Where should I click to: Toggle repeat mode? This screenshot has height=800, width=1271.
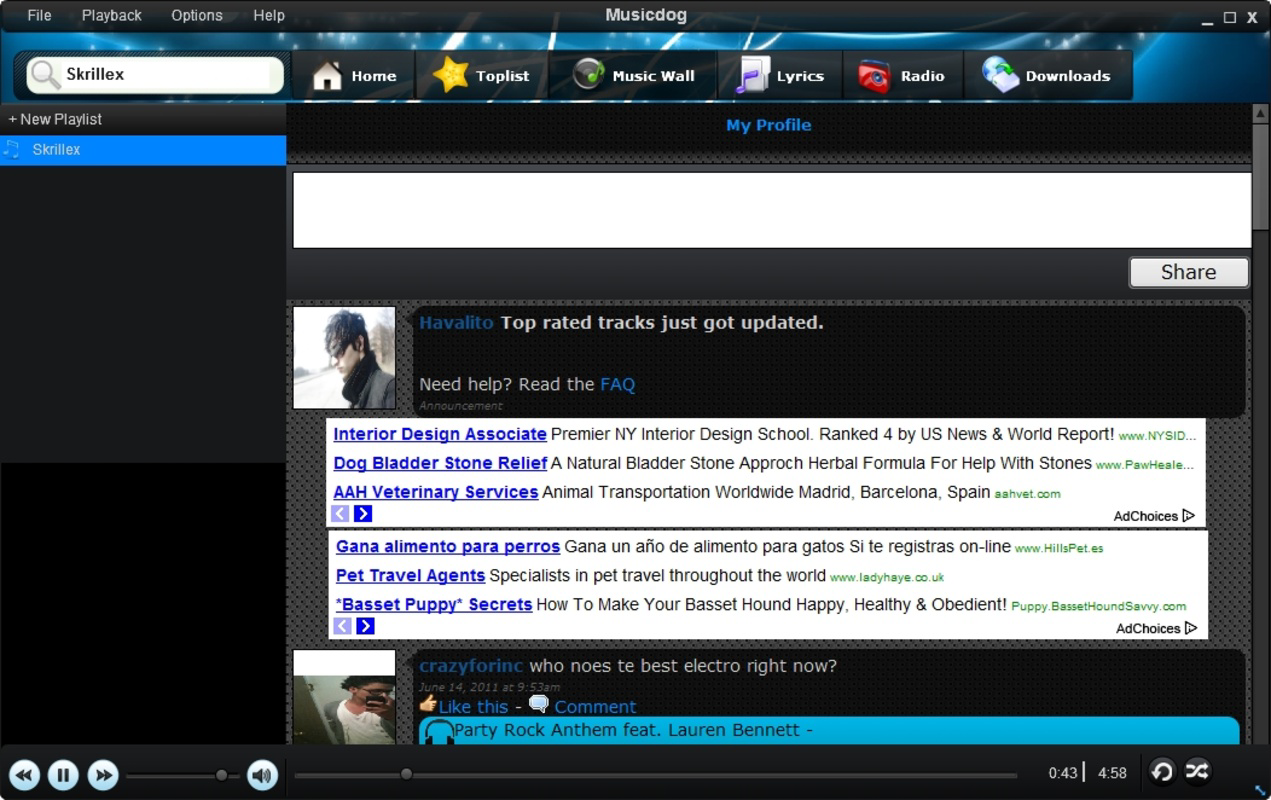click(x=1162, y=771)
